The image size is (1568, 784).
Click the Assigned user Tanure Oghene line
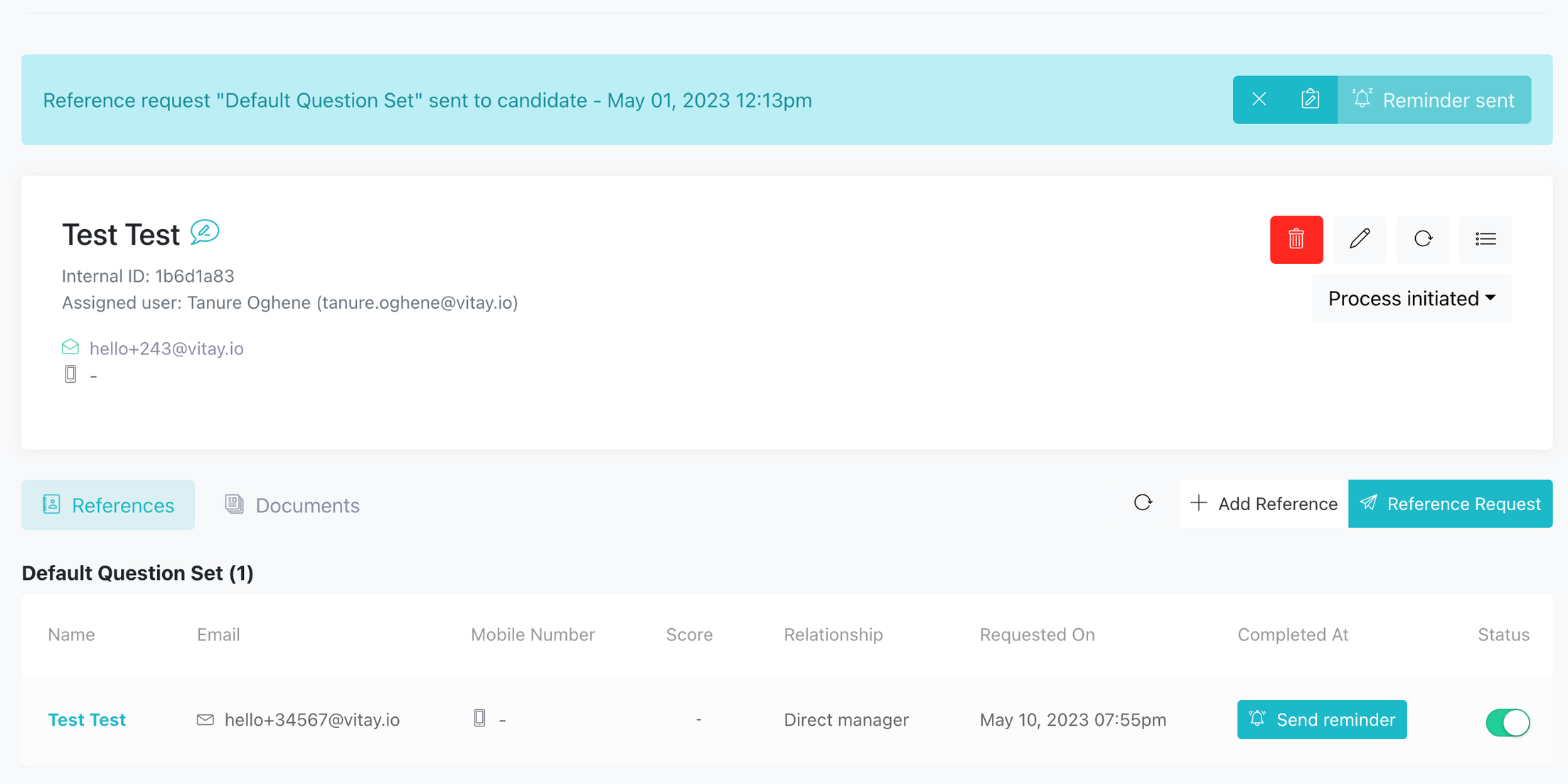(290, 303)
